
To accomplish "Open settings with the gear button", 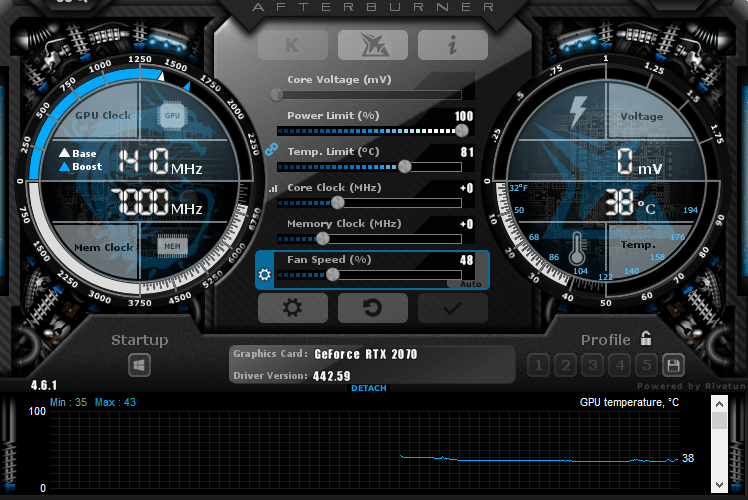I will (292, 308).
